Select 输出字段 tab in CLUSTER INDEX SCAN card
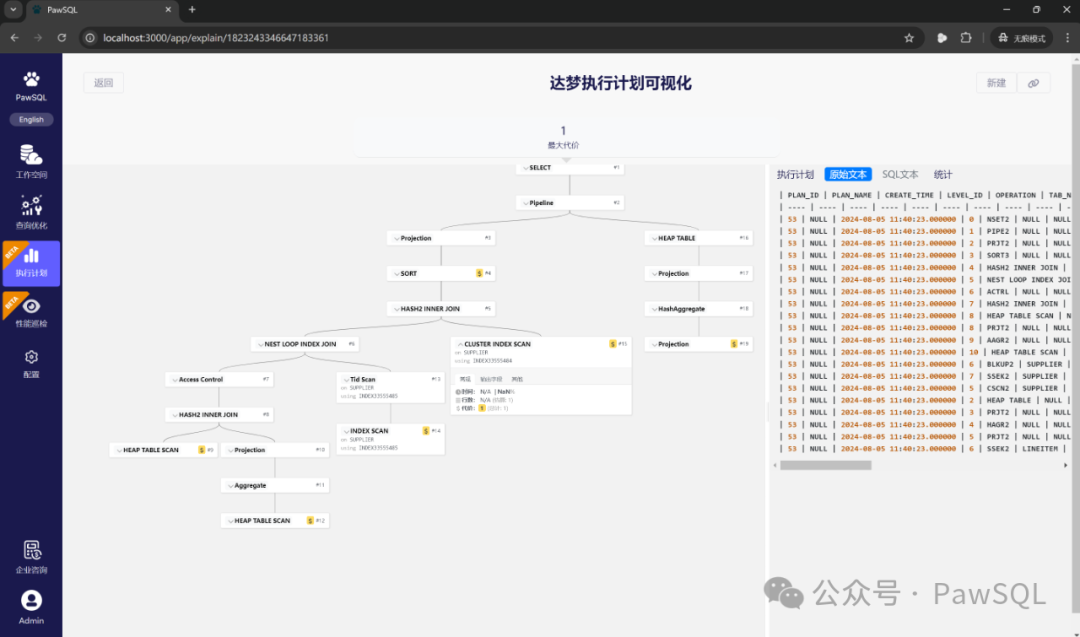The image size is (1080, 637). pyautogui.click(x=491, y=379)
